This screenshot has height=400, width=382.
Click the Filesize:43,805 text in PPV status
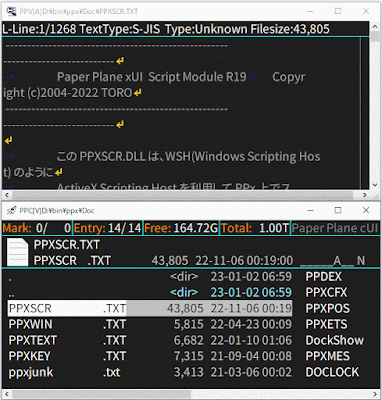(290, 29)
